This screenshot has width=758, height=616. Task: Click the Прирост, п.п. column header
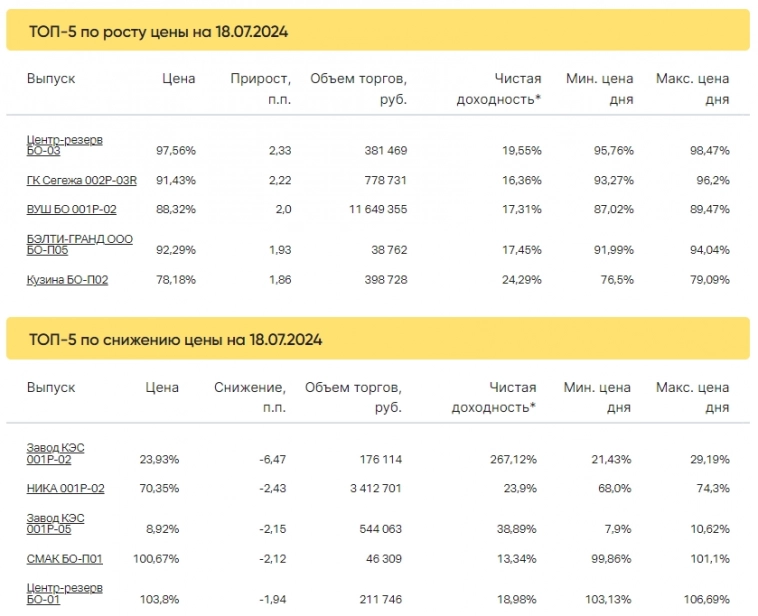point(261,88)
